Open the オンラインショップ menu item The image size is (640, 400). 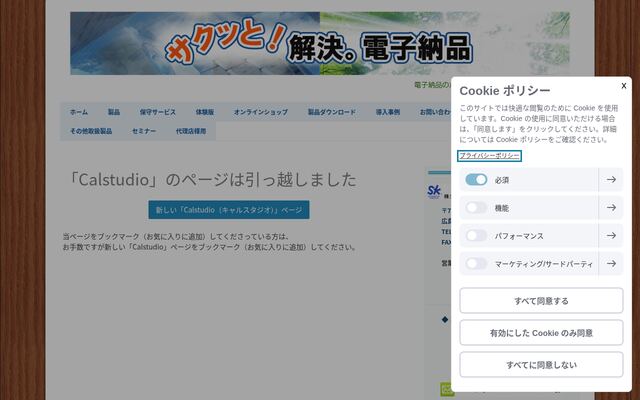tap(260, 112)
